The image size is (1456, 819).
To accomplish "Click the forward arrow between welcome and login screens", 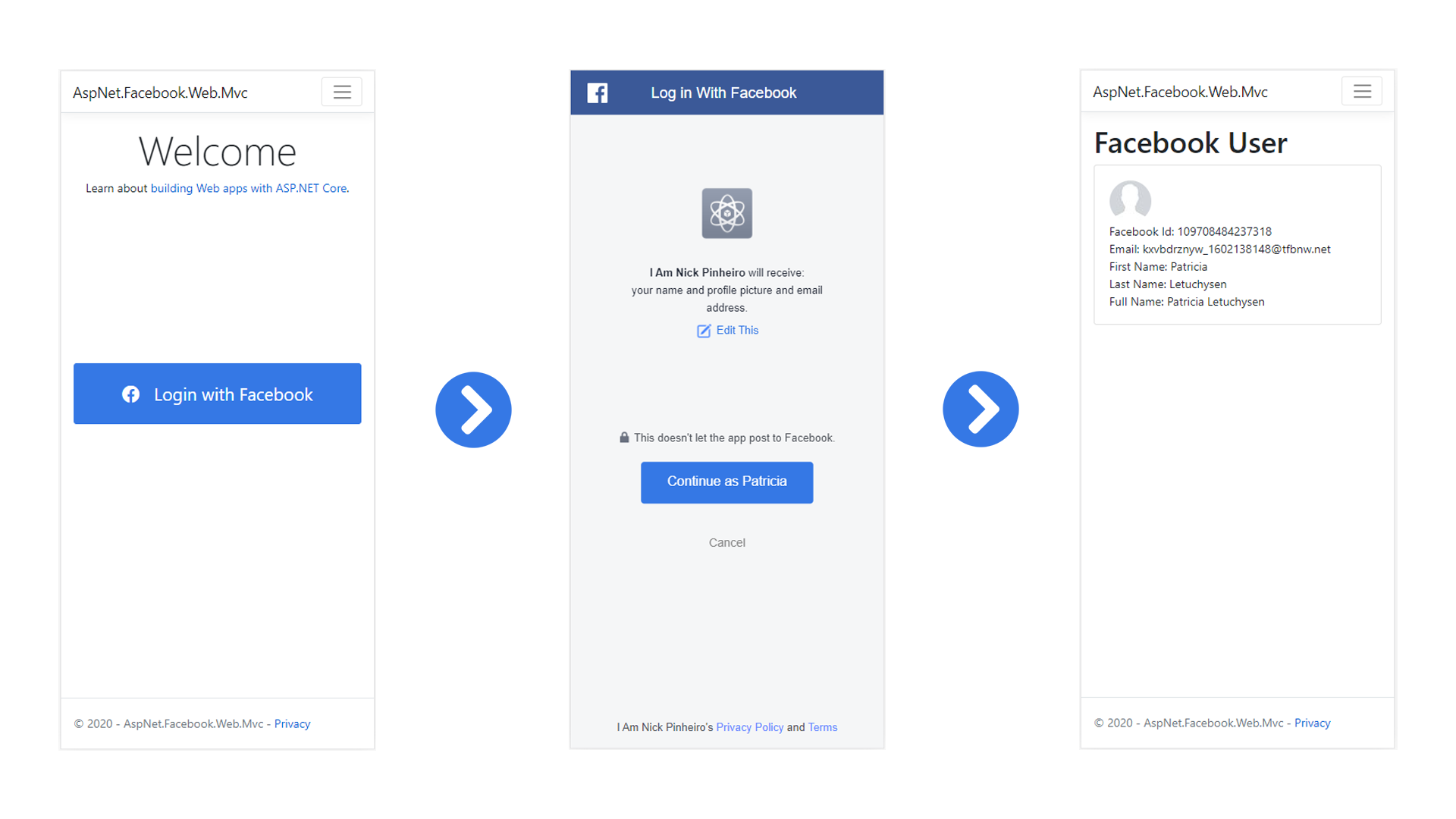I will (475, 410).
